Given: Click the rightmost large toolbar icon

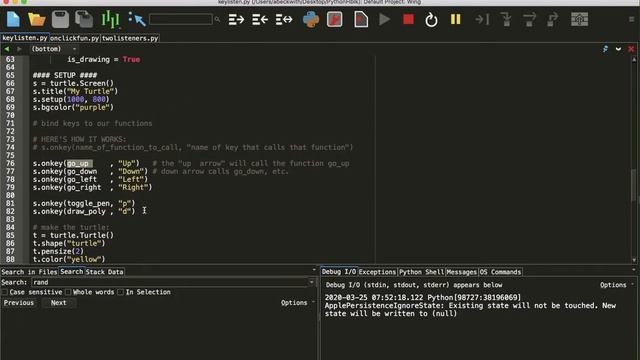Looking at the screenshot, I should [579, 19].
